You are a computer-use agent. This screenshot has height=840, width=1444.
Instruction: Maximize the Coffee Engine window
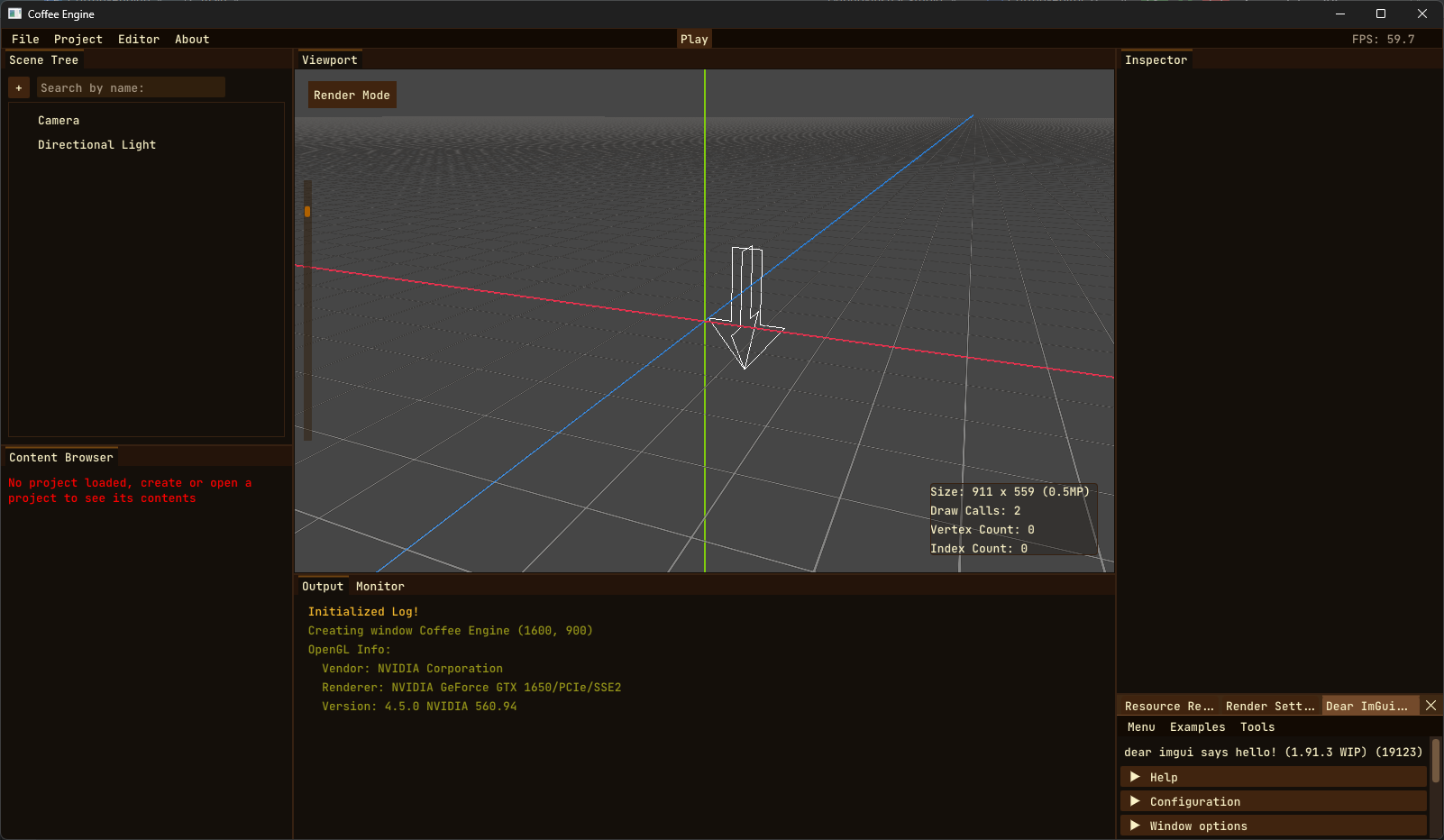(1381, 14)
